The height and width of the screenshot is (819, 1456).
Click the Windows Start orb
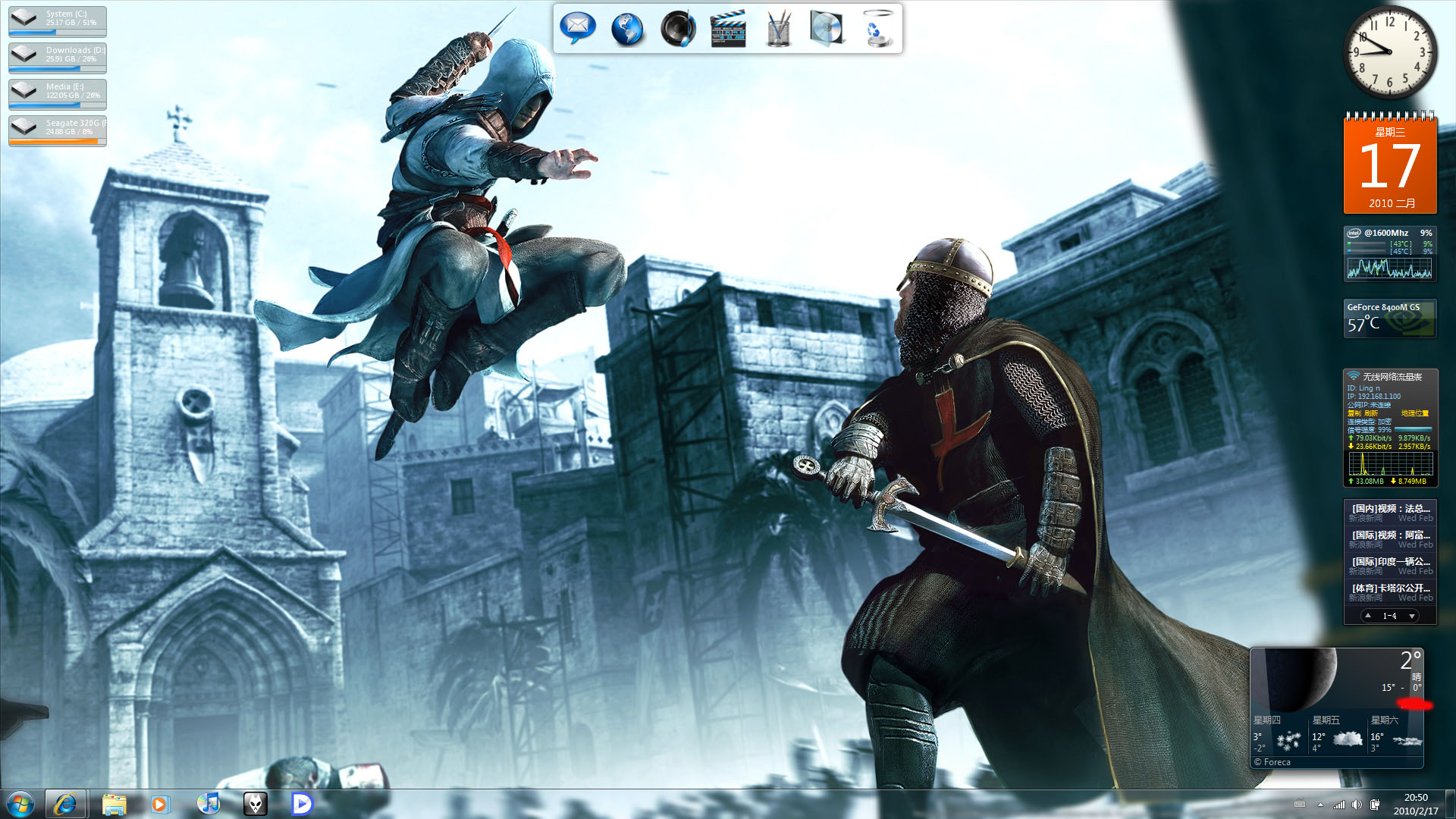point(20,804)
